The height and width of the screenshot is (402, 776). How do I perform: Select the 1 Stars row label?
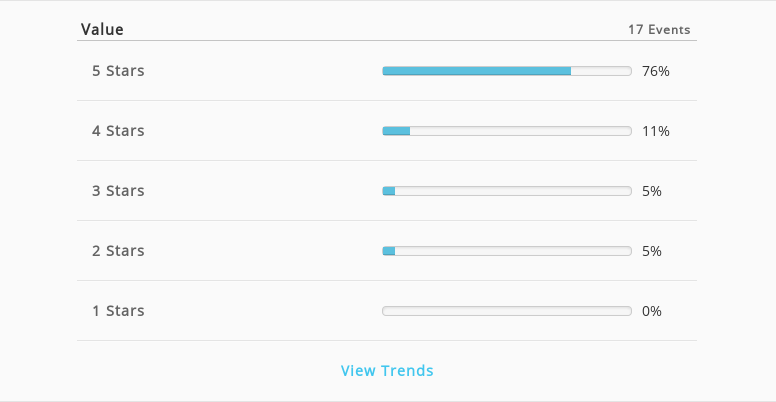(x=118, y=311)
